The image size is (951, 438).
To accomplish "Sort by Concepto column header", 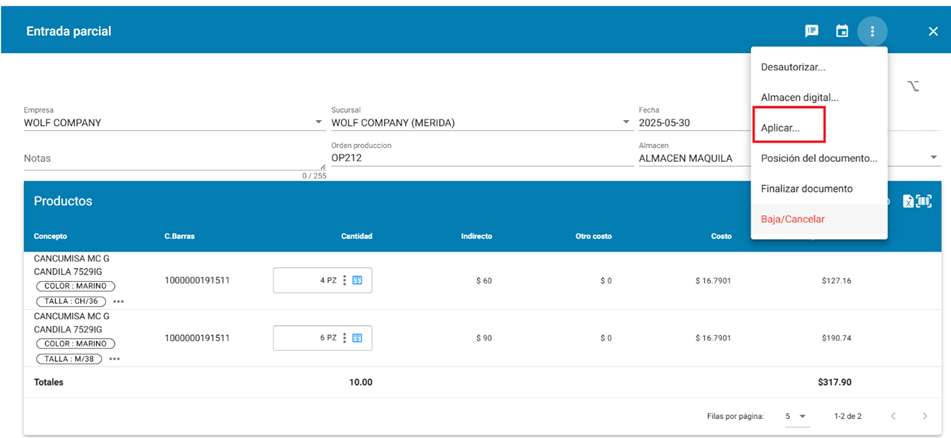I will tap(50, 236).
